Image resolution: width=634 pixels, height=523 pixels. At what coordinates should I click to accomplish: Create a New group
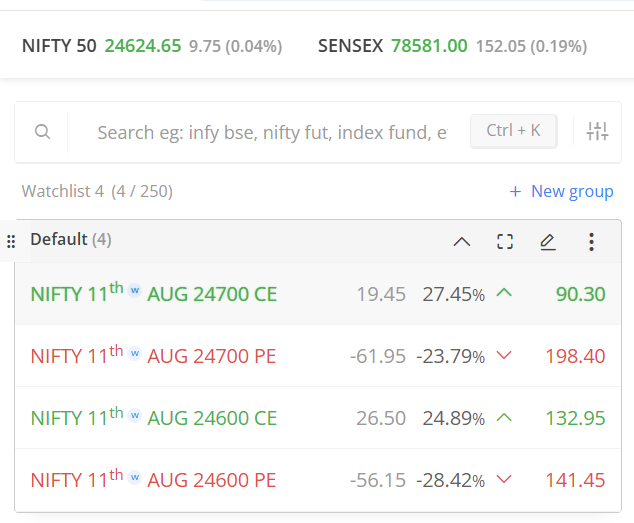click(x=561, y=191)
